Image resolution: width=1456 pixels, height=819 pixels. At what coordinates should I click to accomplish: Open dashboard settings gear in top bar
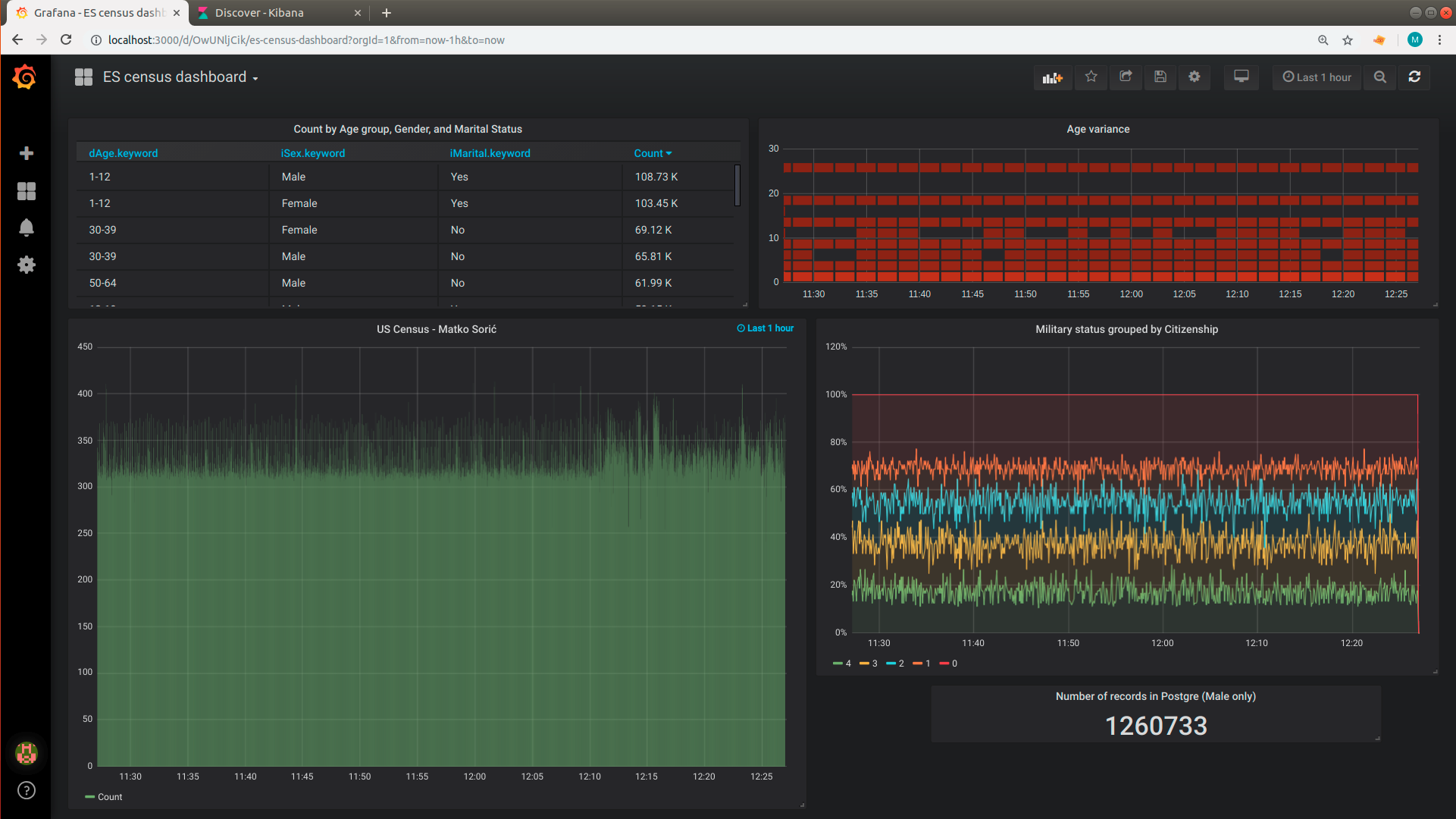[x=1195, y=77]
